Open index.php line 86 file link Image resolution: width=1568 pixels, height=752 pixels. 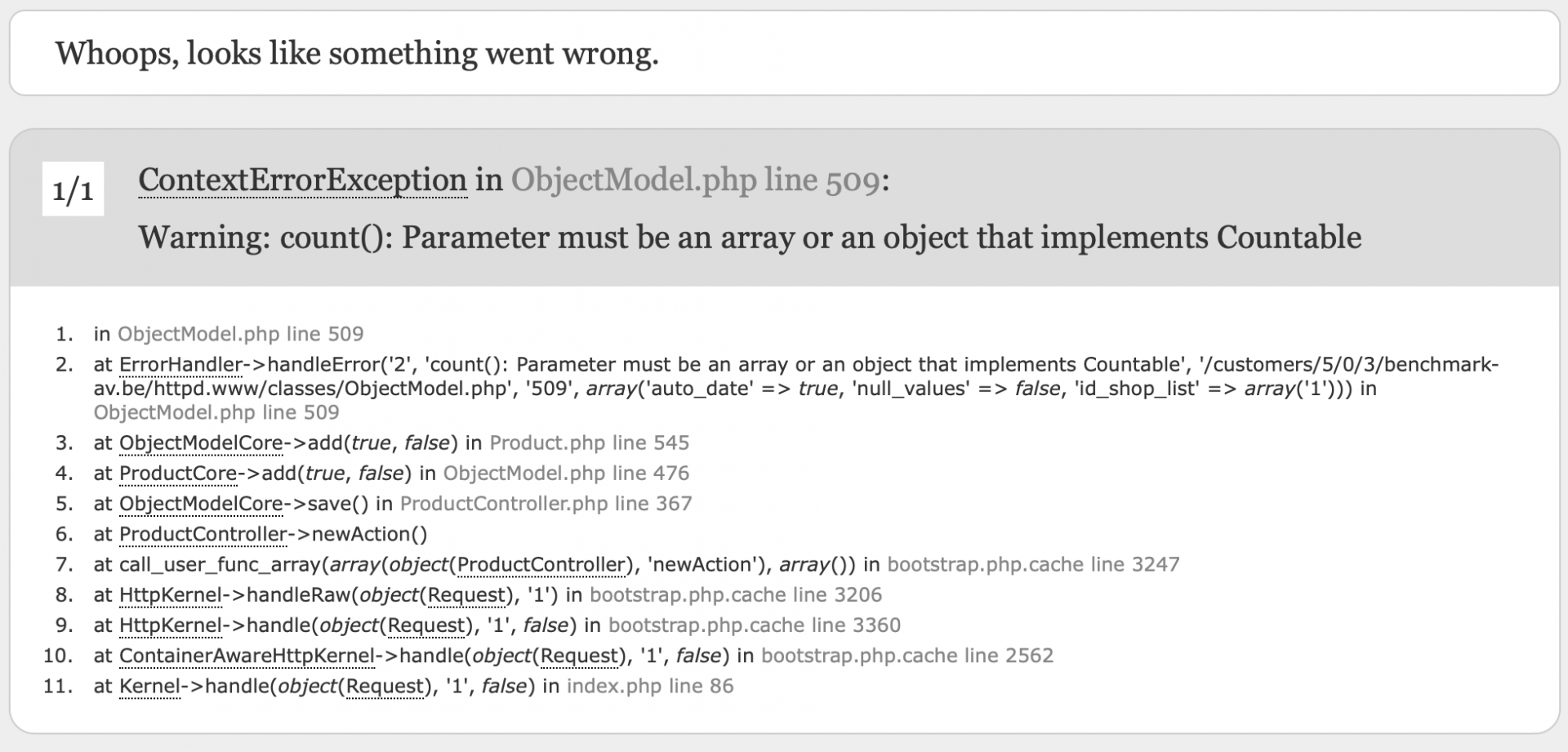pos(650,686)
